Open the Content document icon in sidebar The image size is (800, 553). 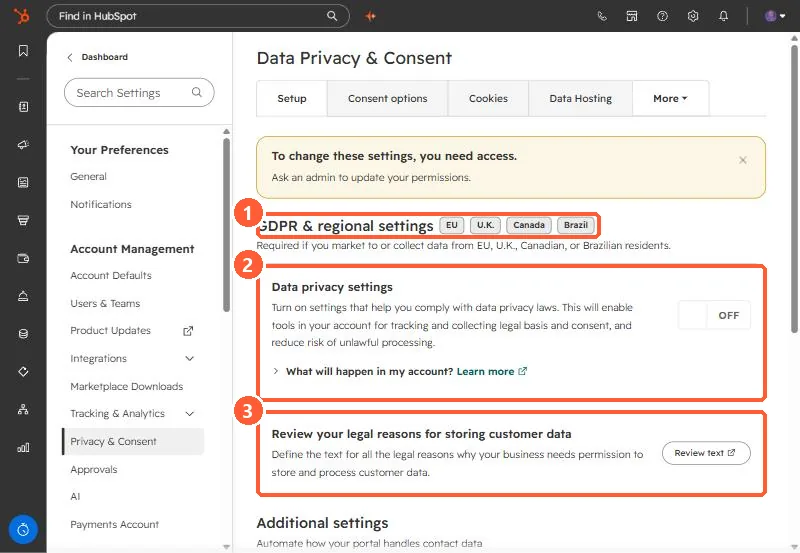(x=23, y=182)
